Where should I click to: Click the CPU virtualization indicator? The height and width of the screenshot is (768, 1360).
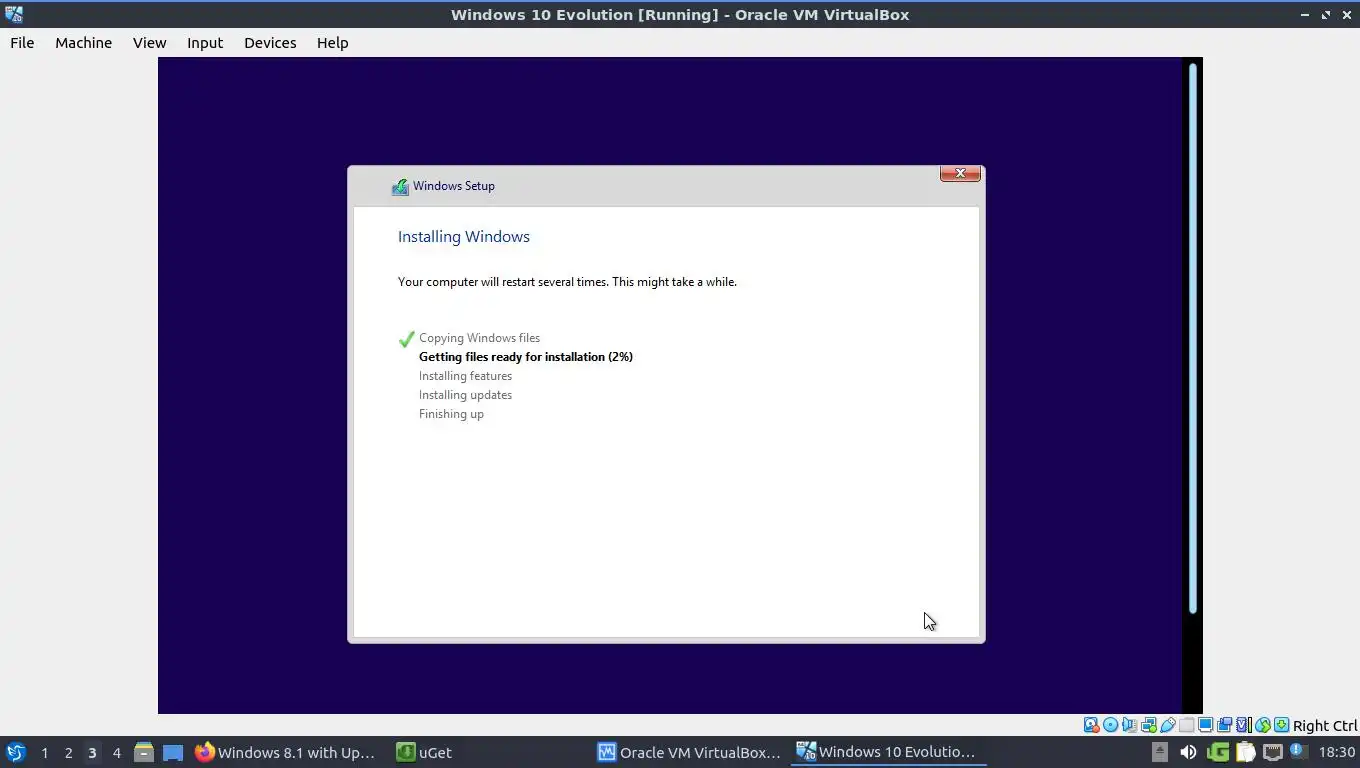click(1244, 725)
